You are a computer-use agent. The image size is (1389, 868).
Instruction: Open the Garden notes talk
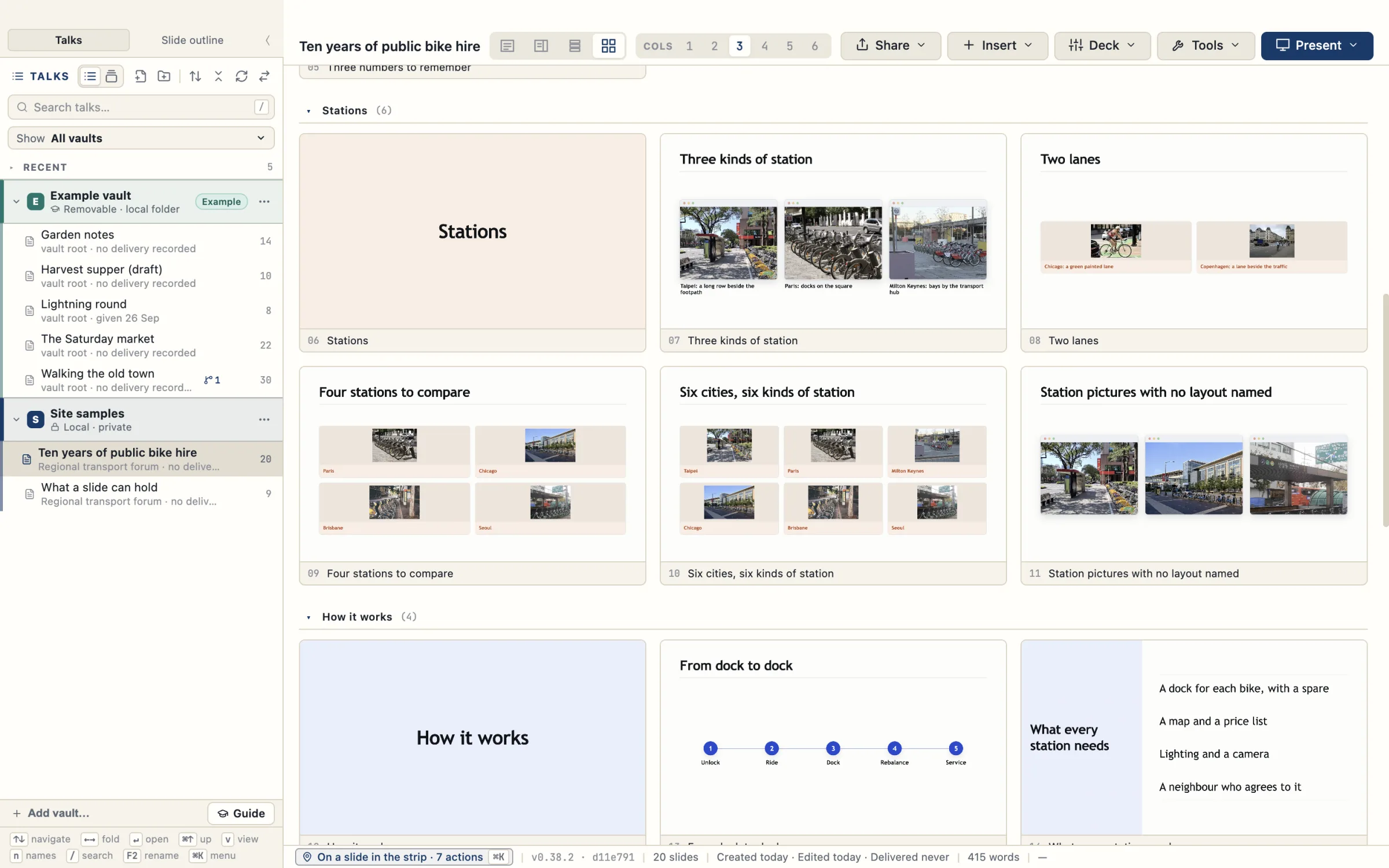142,241
